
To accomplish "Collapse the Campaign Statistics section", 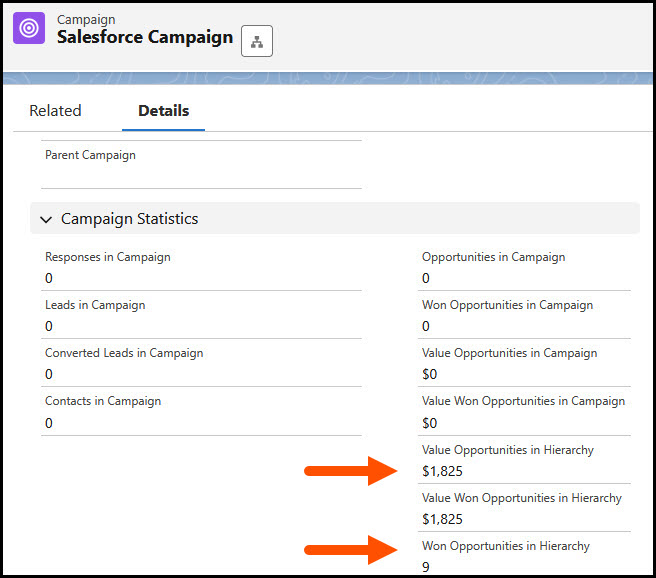I will point(46,219).
